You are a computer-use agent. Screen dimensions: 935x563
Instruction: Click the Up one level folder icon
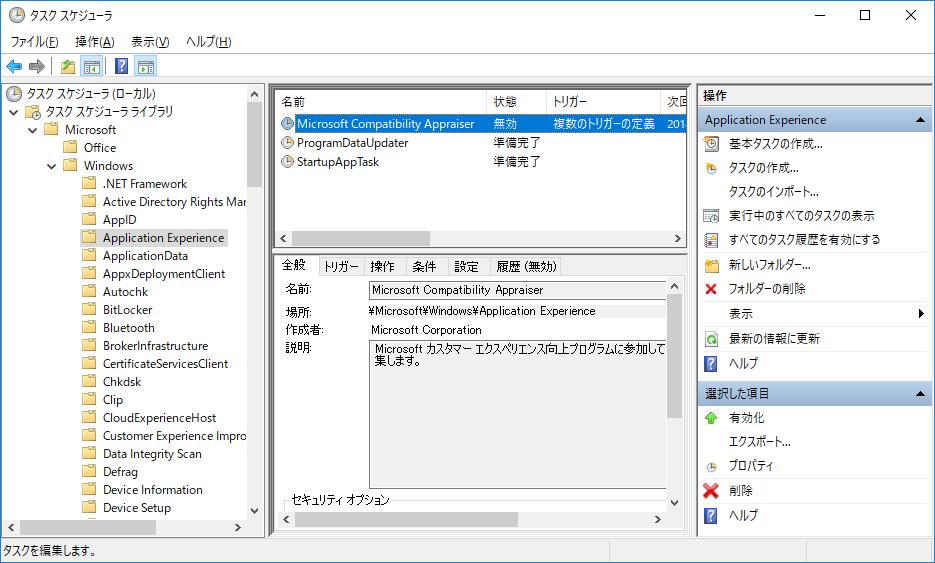pos(67,67)
